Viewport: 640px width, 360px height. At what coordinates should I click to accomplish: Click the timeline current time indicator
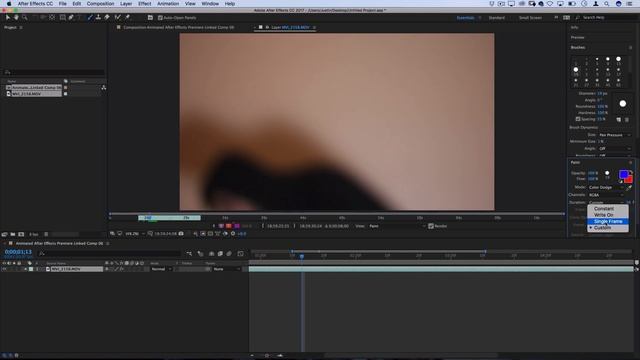coord(302,256)
